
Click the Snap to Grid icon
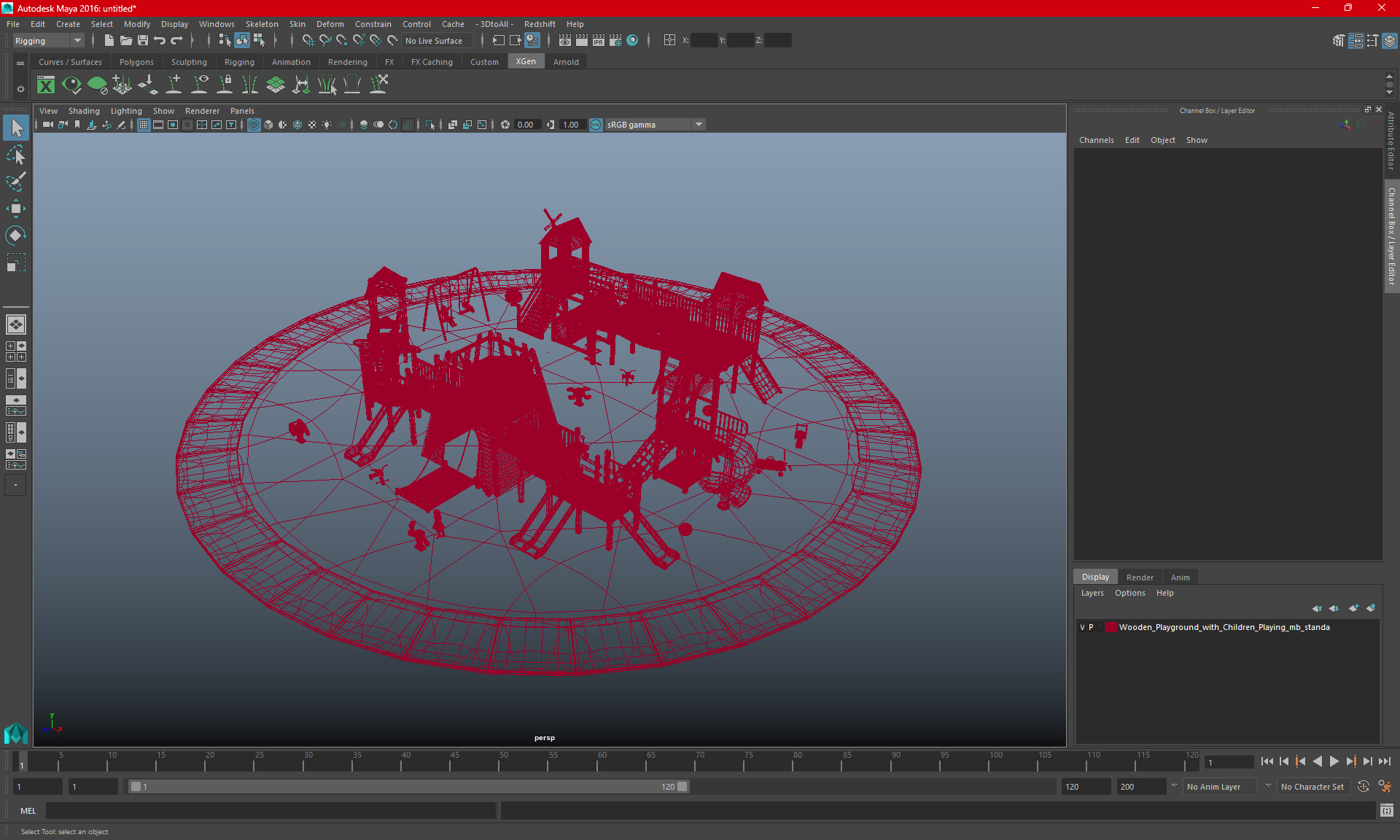coord(307,41)
